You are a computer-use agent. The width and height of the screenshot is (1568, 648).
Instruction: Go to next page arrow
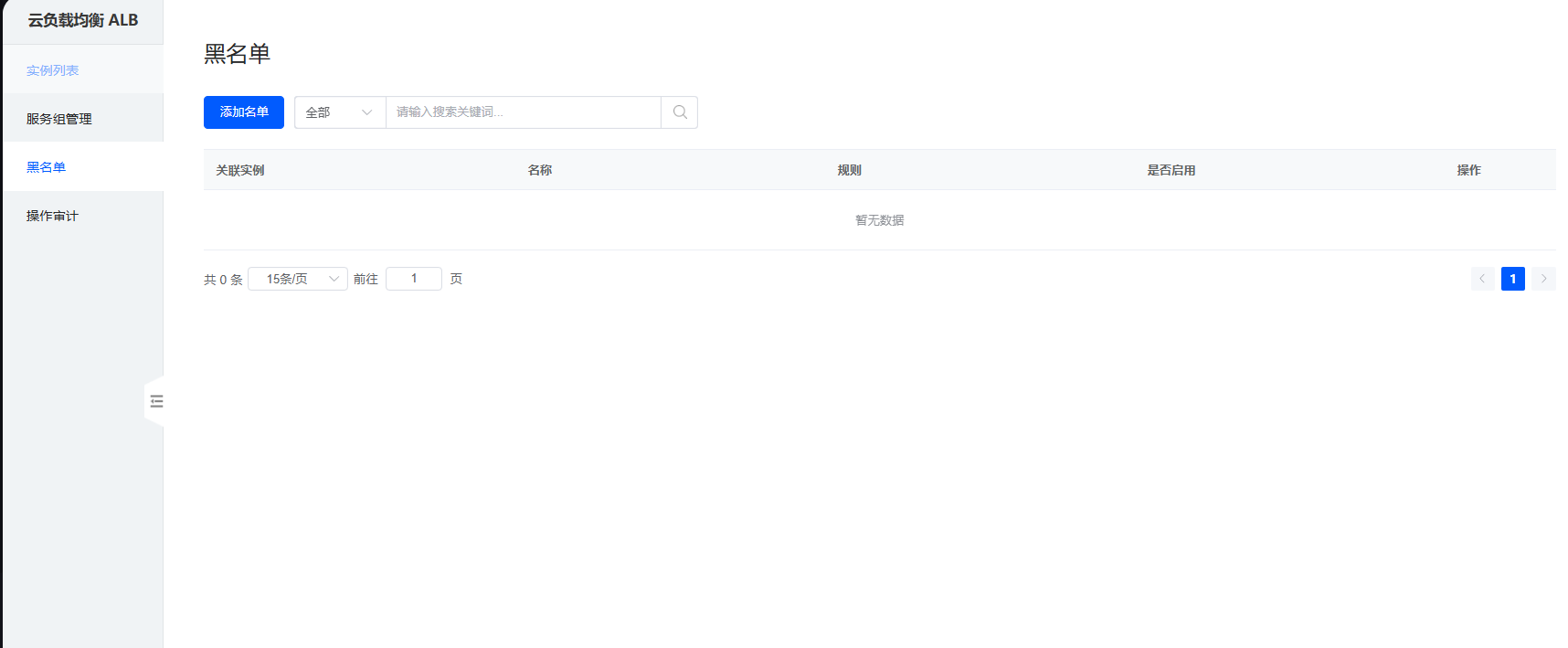[x=1543, y=279]
